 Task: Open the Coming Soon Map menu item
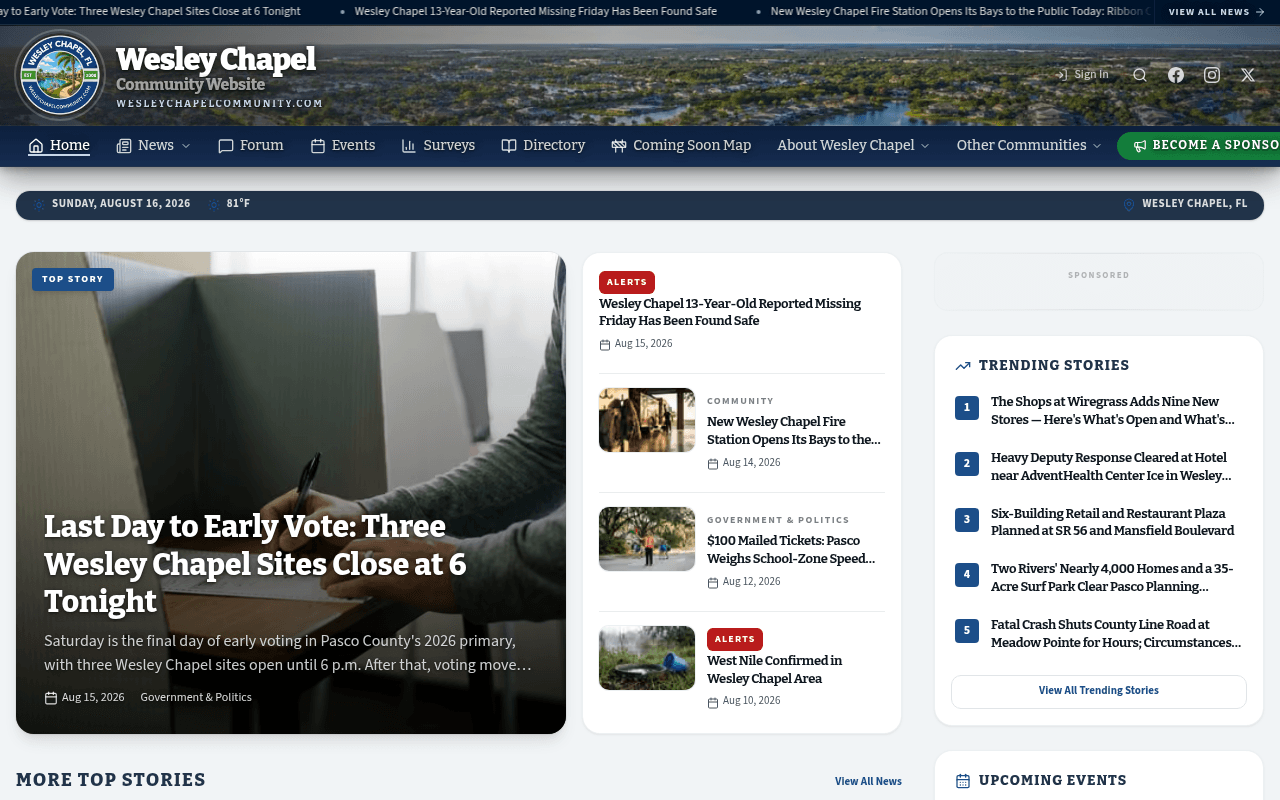pyautogui.click(x=681, y=146)
